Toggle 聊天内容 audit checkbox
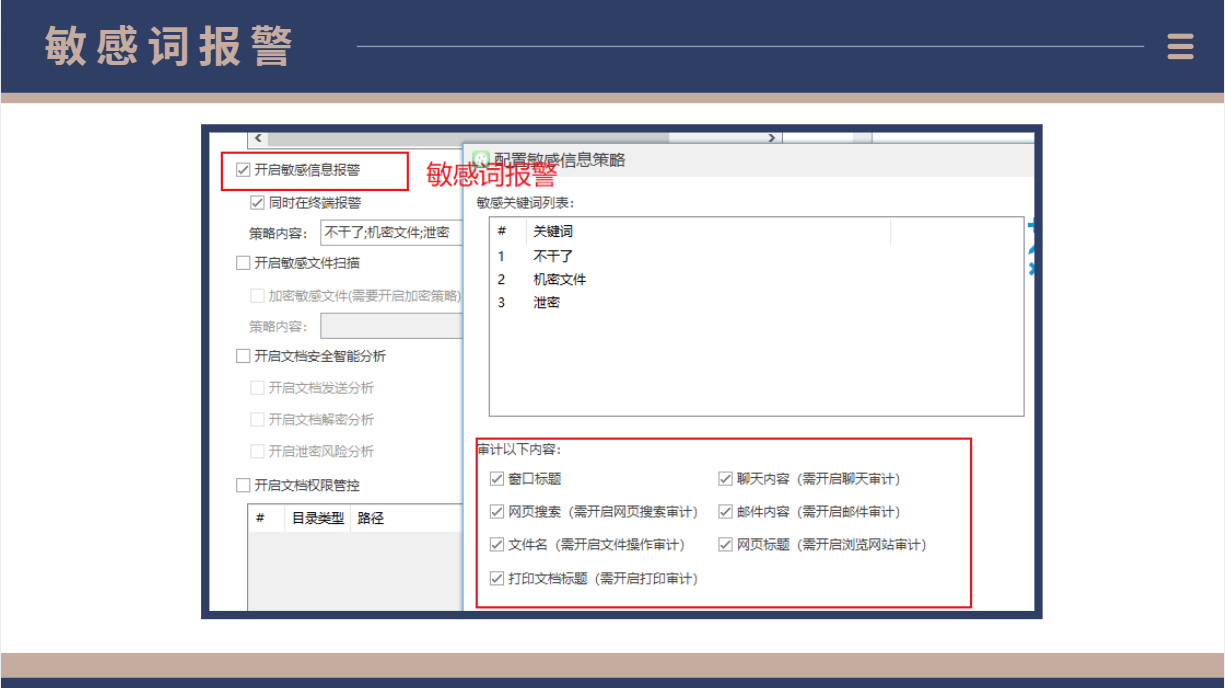1225x688 pixels. coord(726,479)
